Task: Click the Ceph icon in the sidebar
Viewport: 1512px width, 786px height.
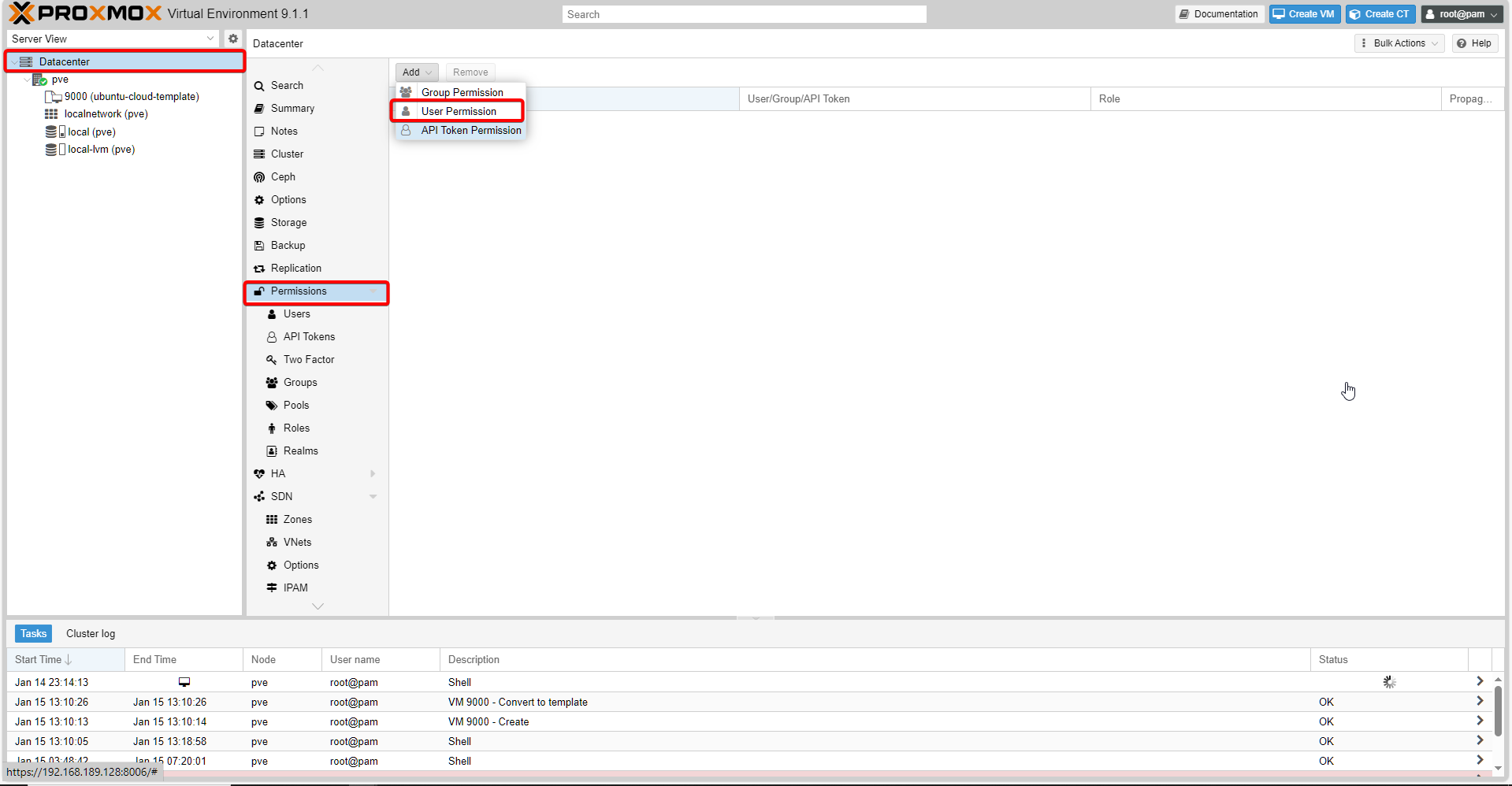Action: coord(259,177)
